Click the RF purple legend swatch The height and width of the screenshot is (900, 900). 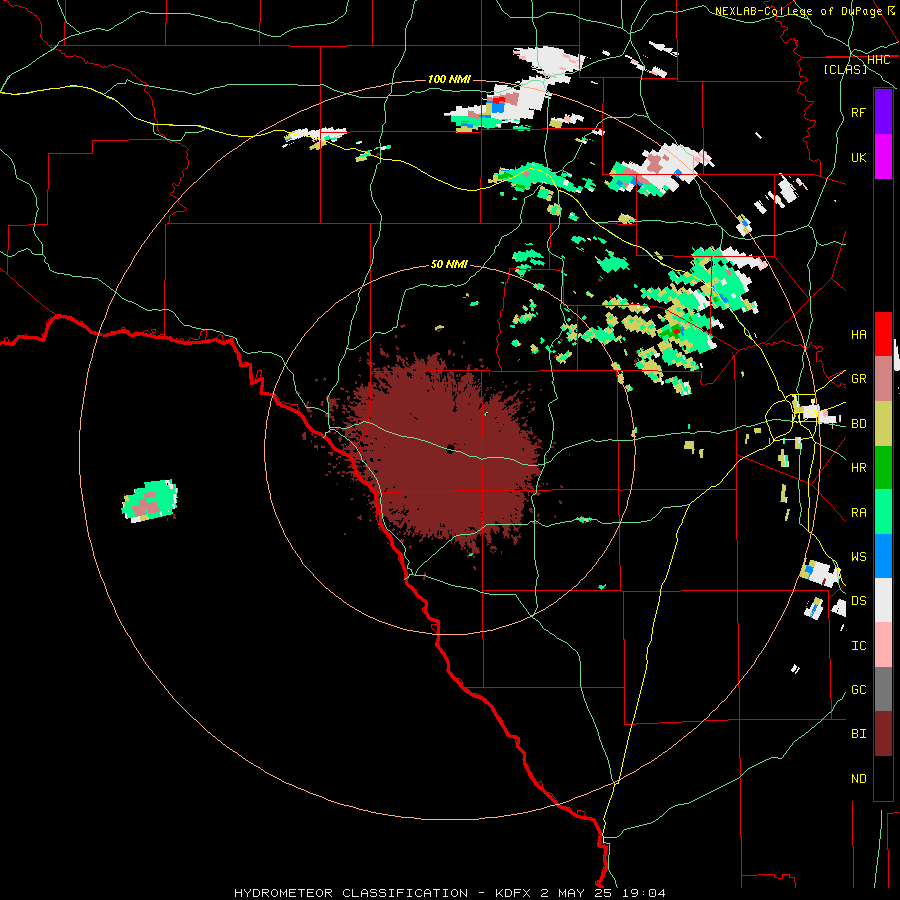pyautogui.click(x=883, y=112)
